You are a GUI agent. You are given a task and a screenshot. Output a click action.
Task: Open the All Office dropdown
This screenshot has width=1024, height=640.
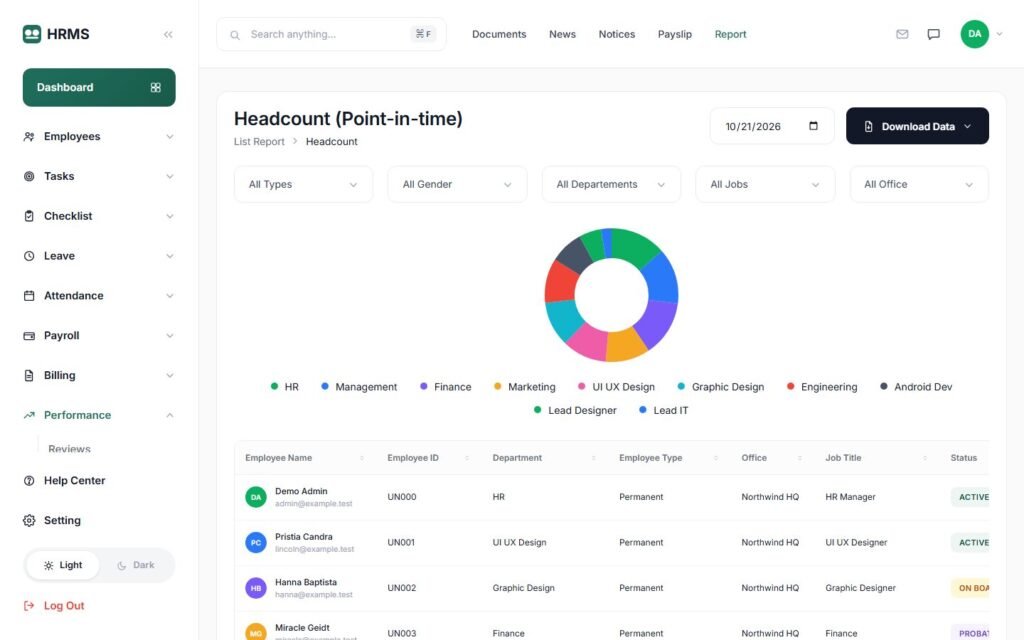[919, 185]
